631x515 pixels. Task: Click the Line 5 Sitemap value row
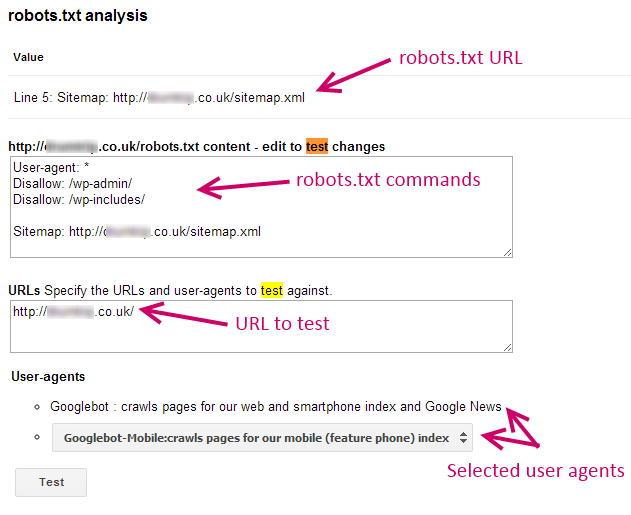pyautogui.click(x=159, y=97)
